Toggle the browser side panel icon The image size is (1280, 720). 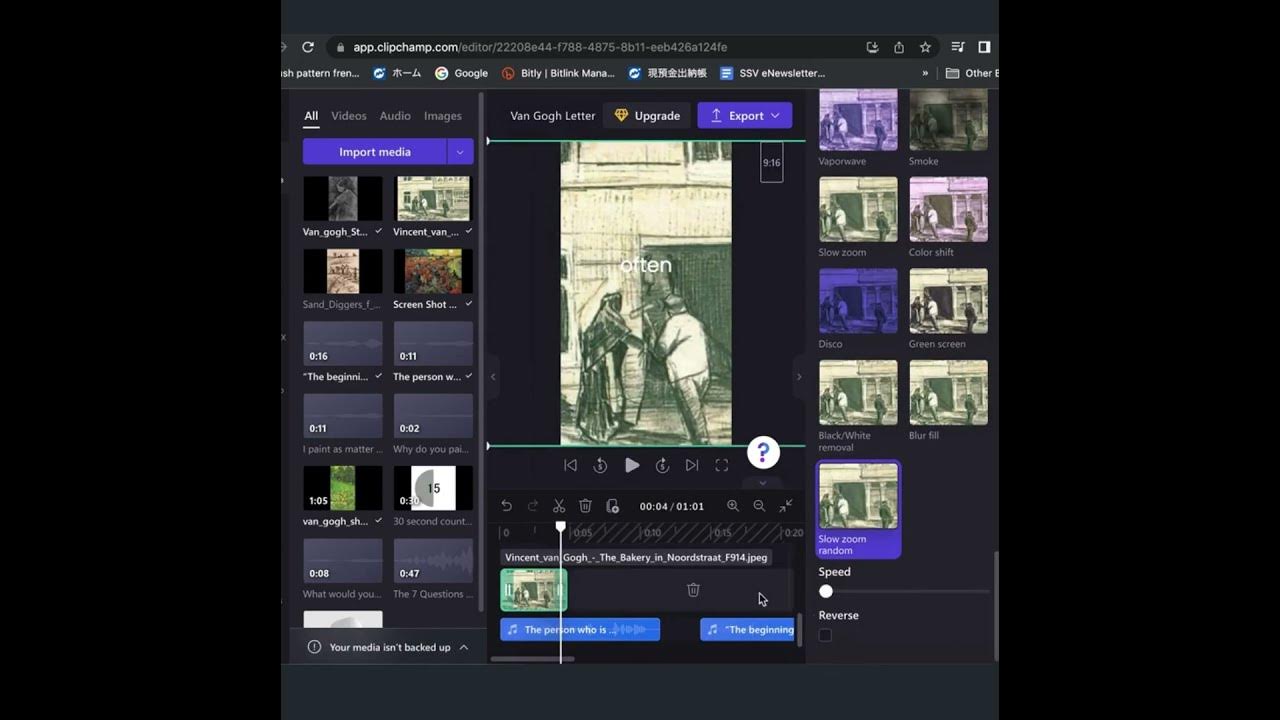point(984,47)
